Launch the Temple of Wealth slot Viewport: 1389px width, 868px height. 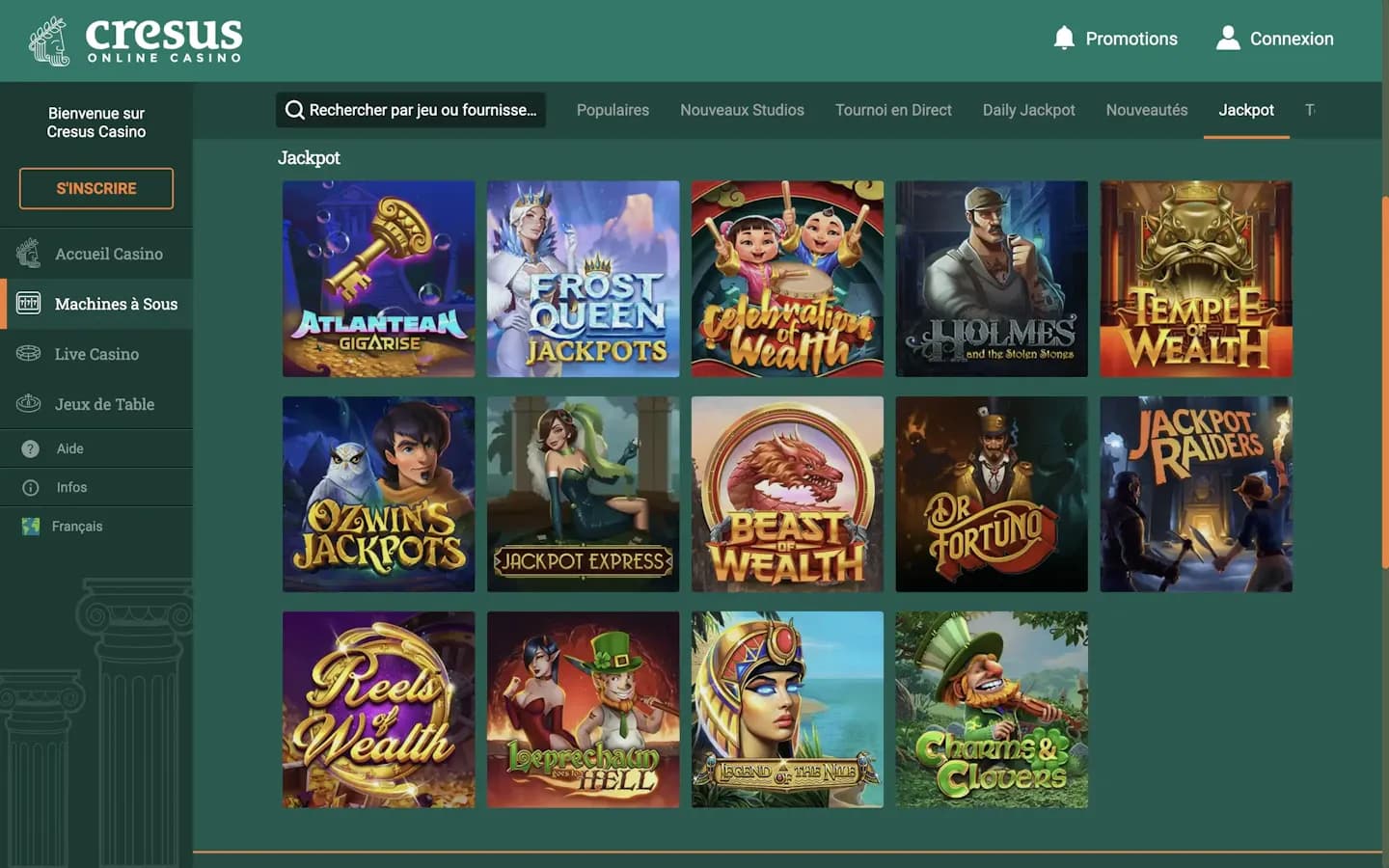click(x=1196, y=279)
